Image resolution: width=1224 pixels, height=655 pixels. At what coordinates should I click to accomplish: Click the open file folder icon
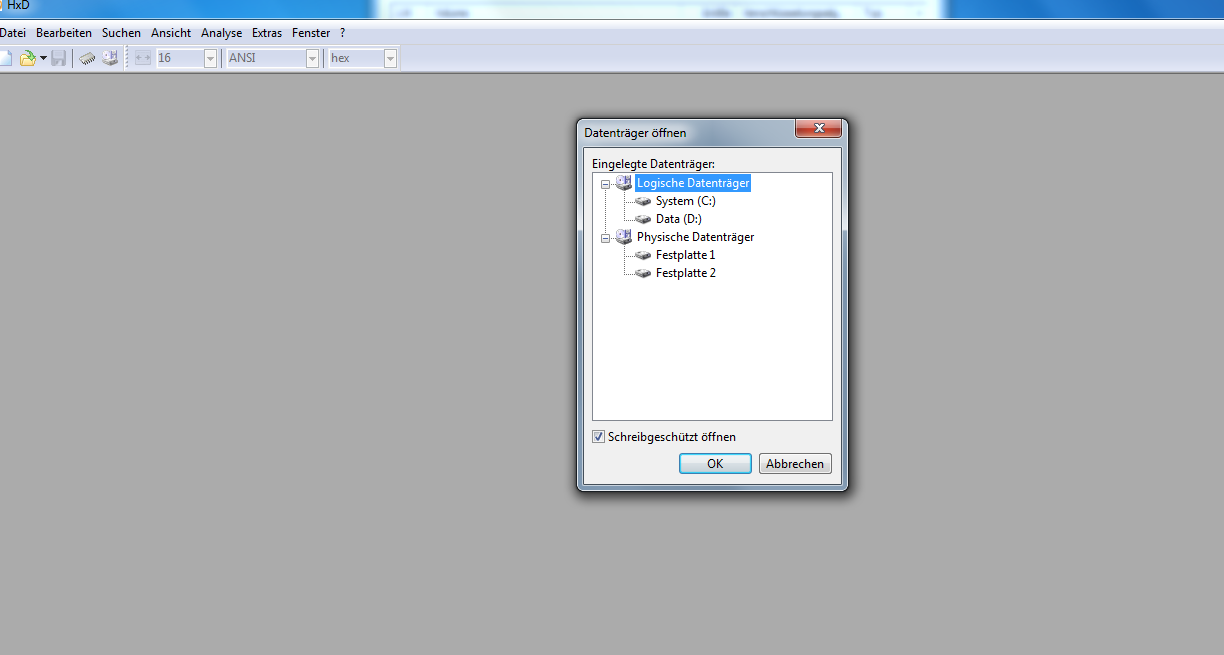tap(27, 58)
